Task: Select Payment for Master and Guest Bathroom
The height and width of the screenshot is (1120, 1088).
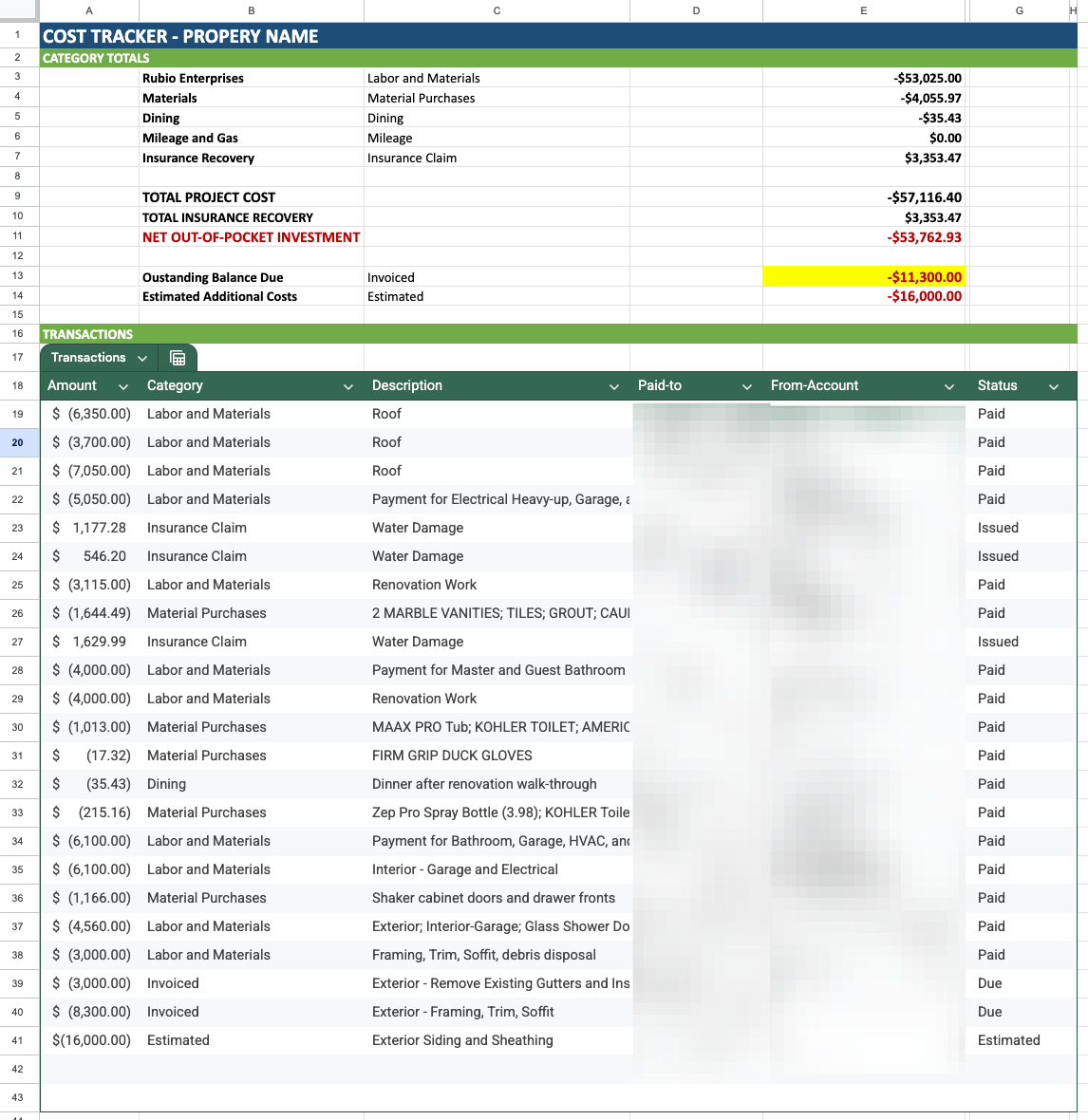Action: [497, 670]
